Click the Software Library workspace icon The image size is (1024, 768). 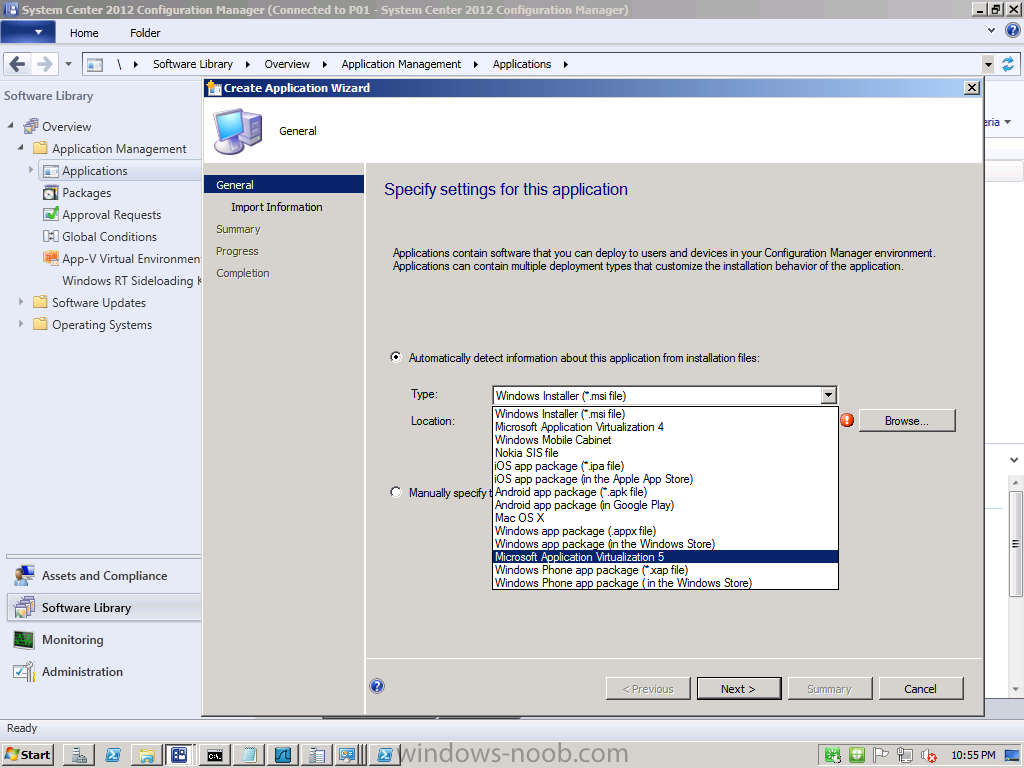pyautogui.click(x=24, y=607)
